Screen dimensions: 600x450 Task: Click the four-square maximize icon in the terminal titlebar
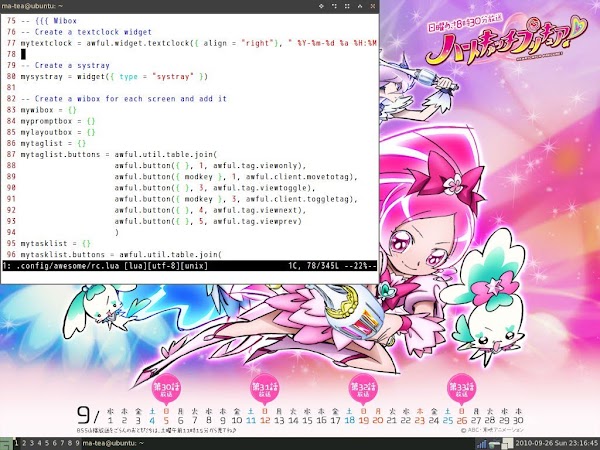pyautogui.click(x=347, y=6)
